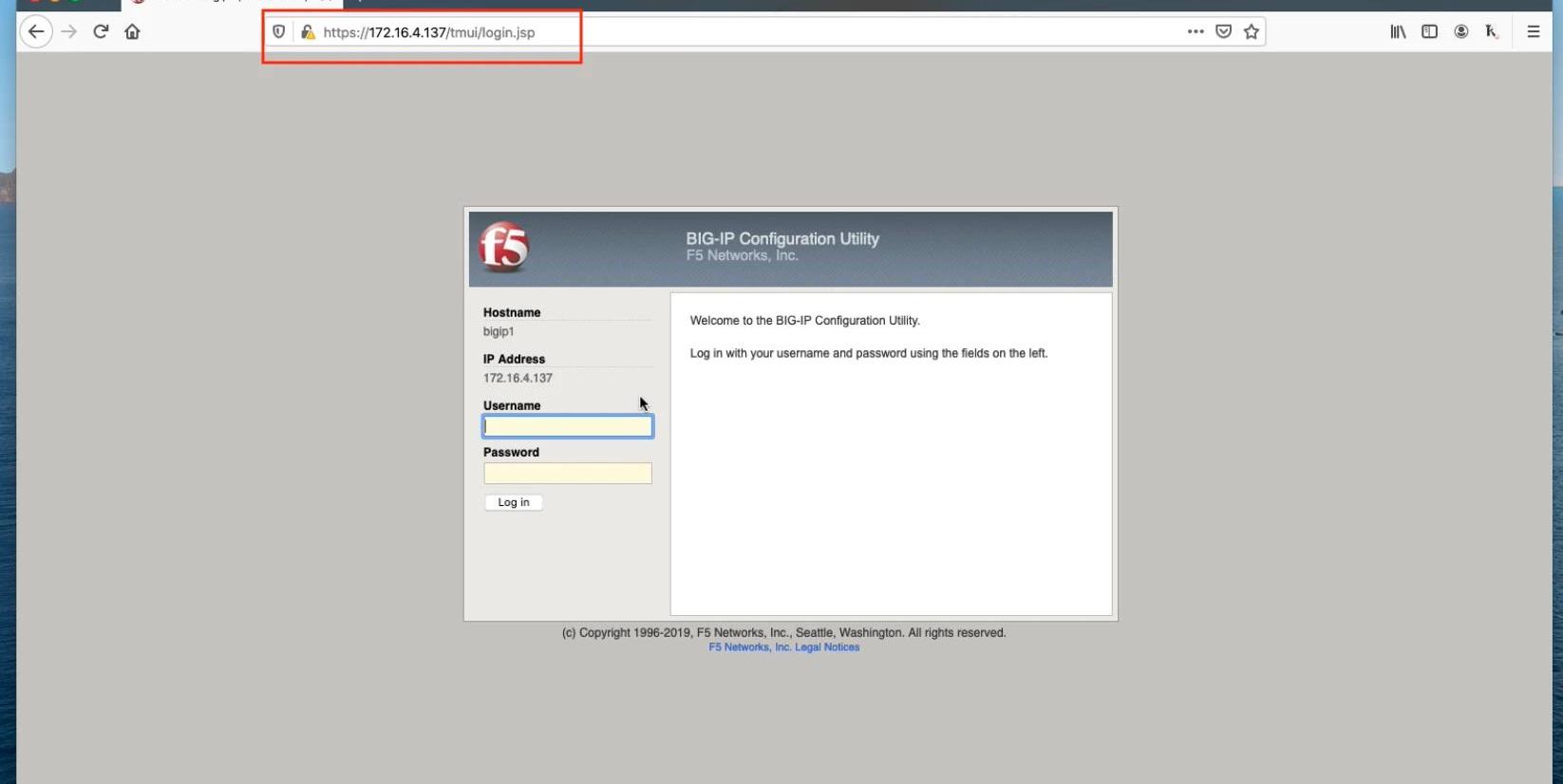Click the forward navigation arrow

tap(68, 31)
